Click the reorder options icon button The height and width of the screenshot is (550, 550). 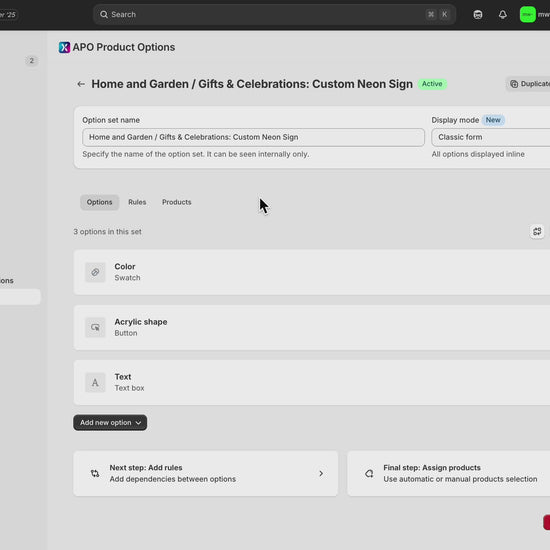coord(537,232)
